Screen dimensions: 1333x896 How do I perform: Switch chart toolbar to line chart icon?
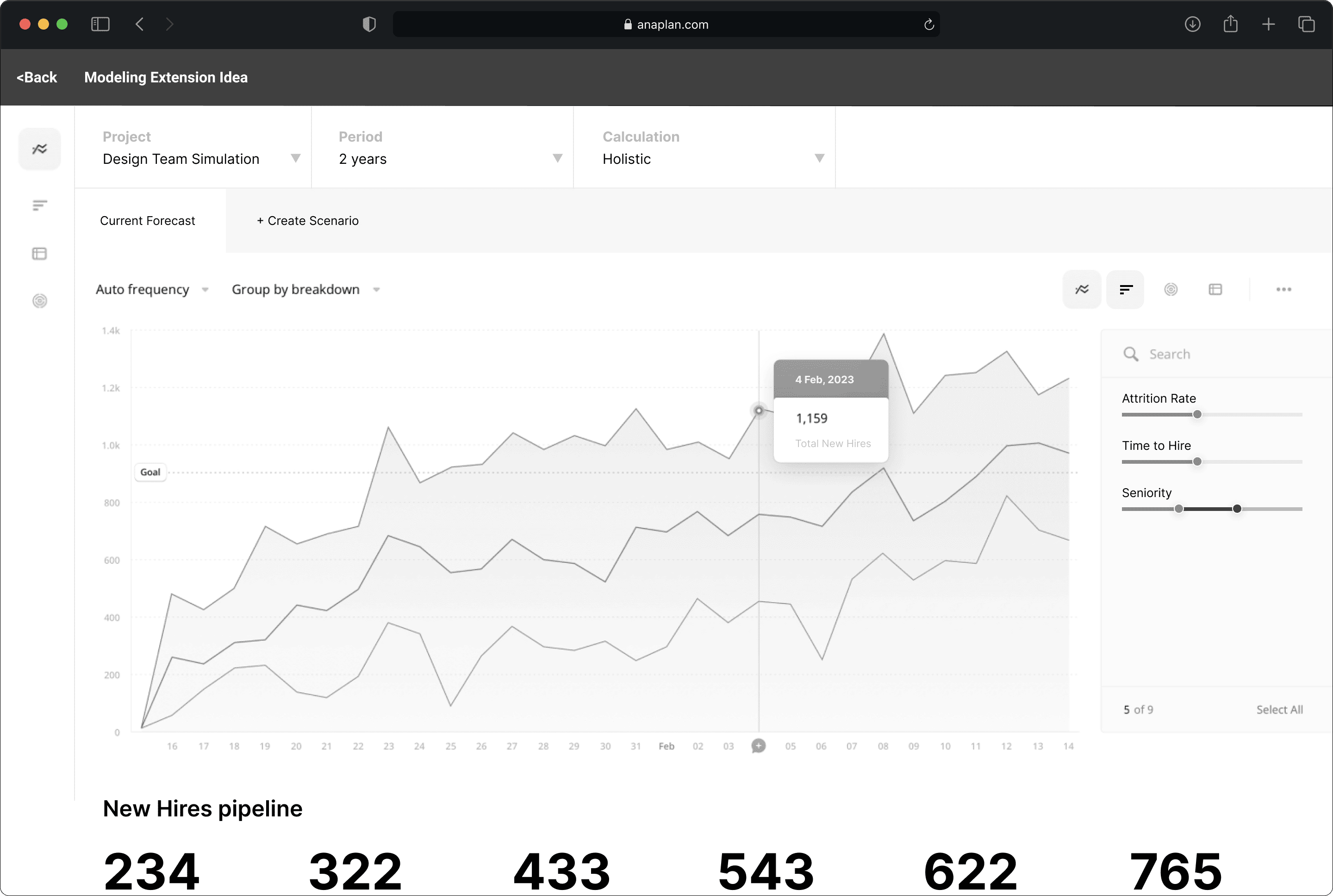[x=1082, y=290]
